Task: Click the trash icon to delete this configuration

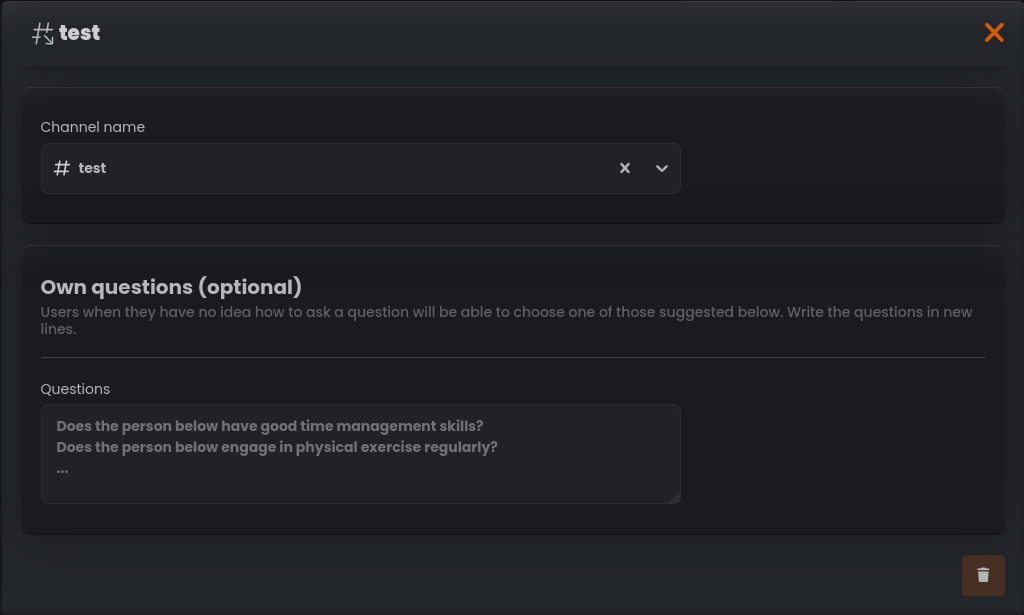Action: [983, 575]
